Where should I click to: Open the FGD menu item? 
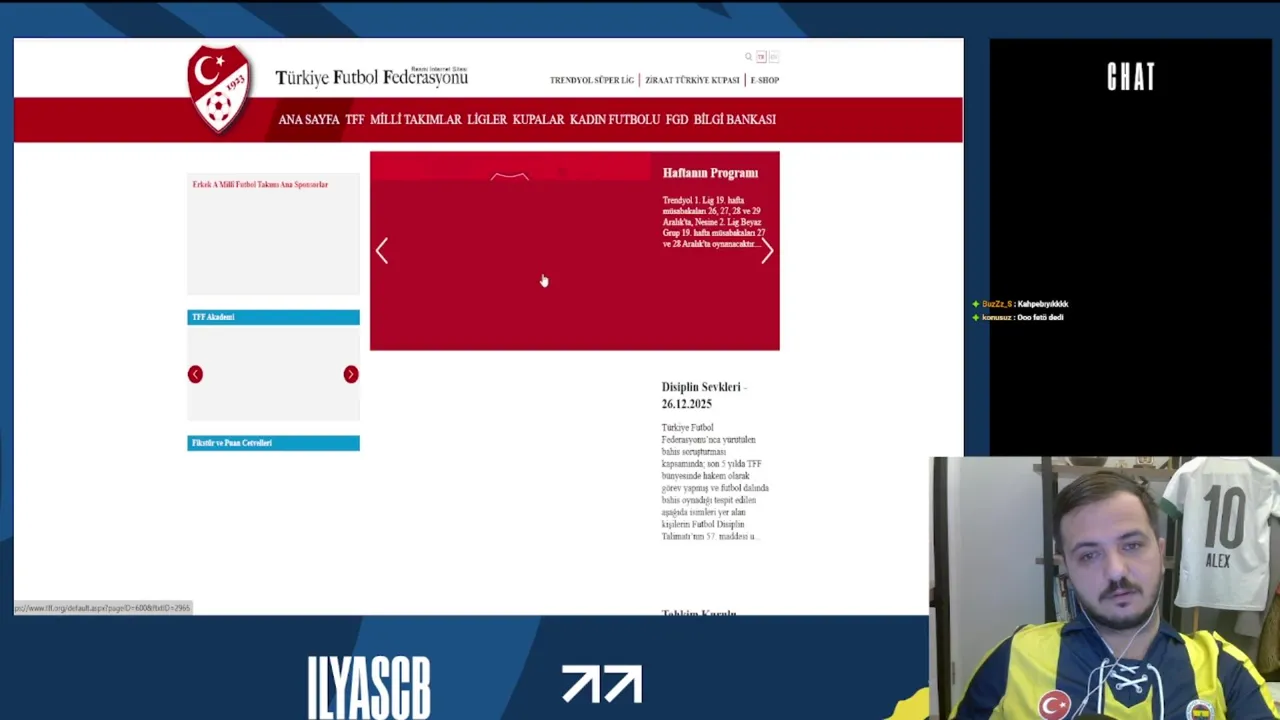click(x=677, y=119)
